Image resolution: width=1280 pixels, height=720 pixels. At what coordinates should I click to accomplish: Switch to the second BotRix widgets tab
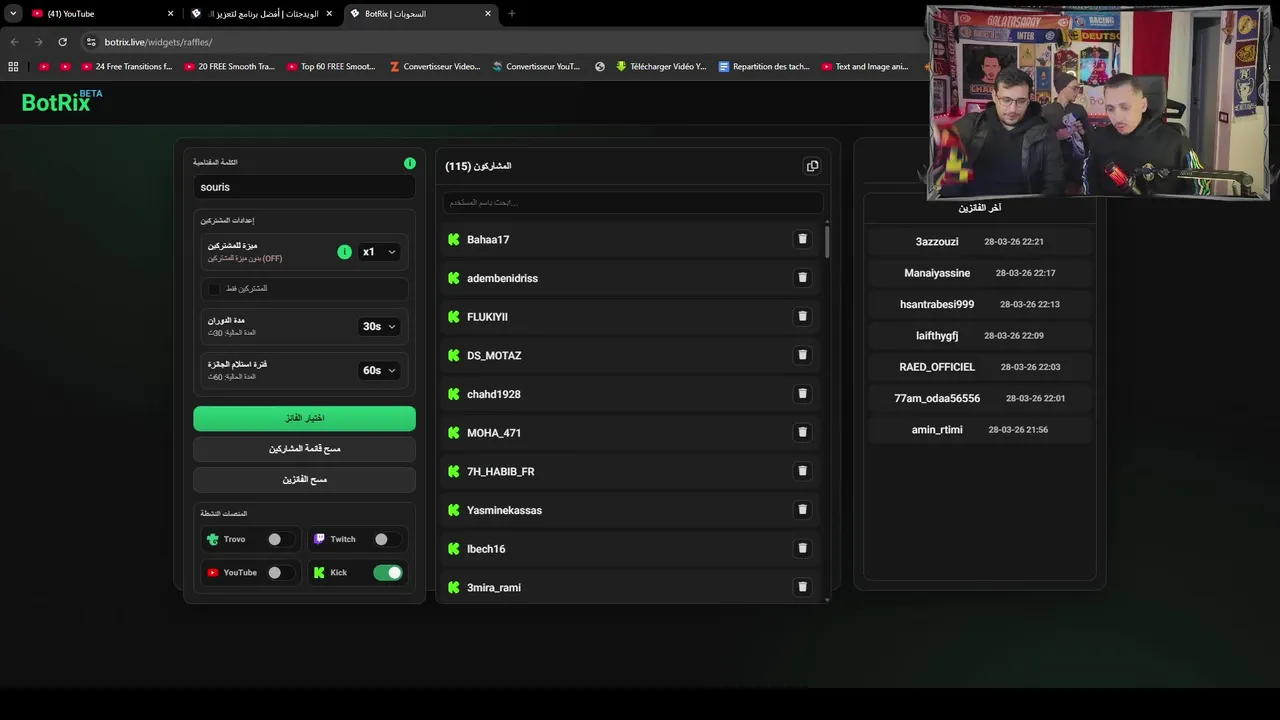[x=262, y=14]
